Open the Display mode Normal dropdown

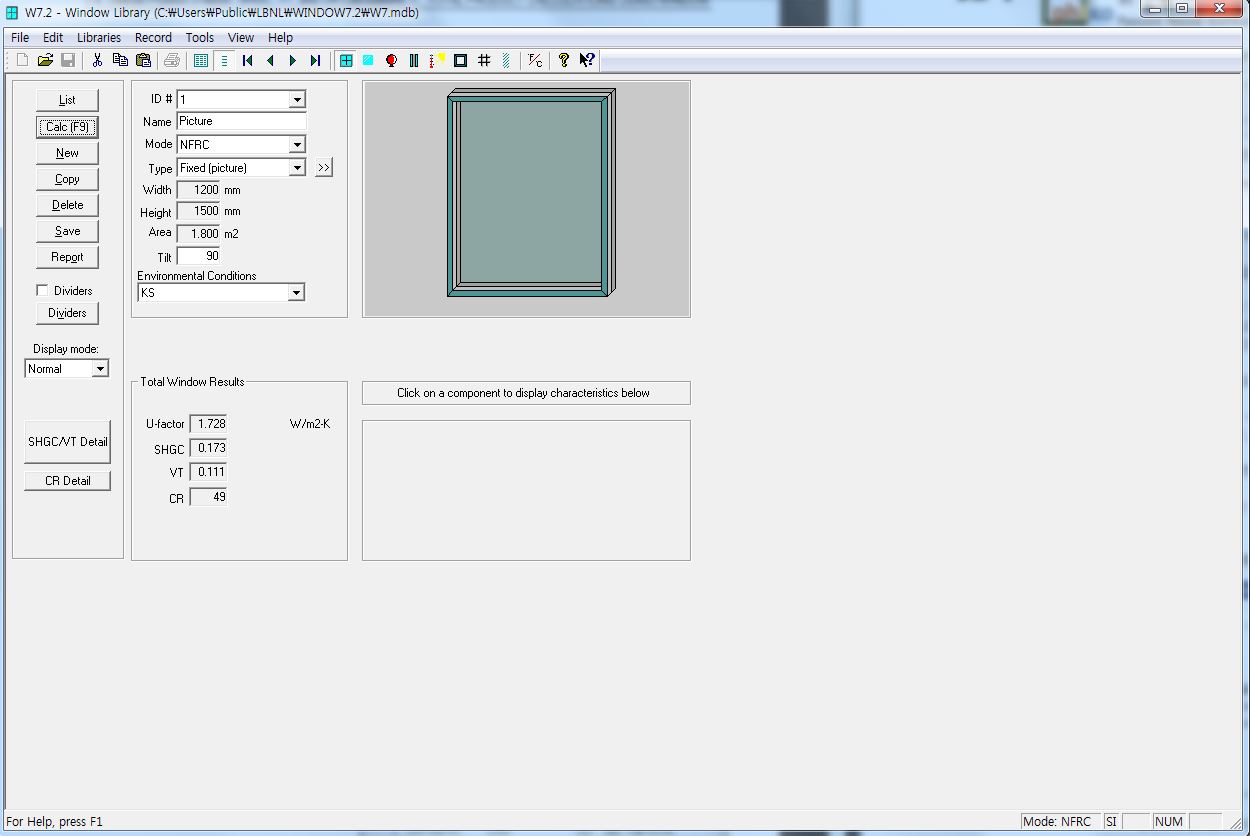(x=100, y=369)
